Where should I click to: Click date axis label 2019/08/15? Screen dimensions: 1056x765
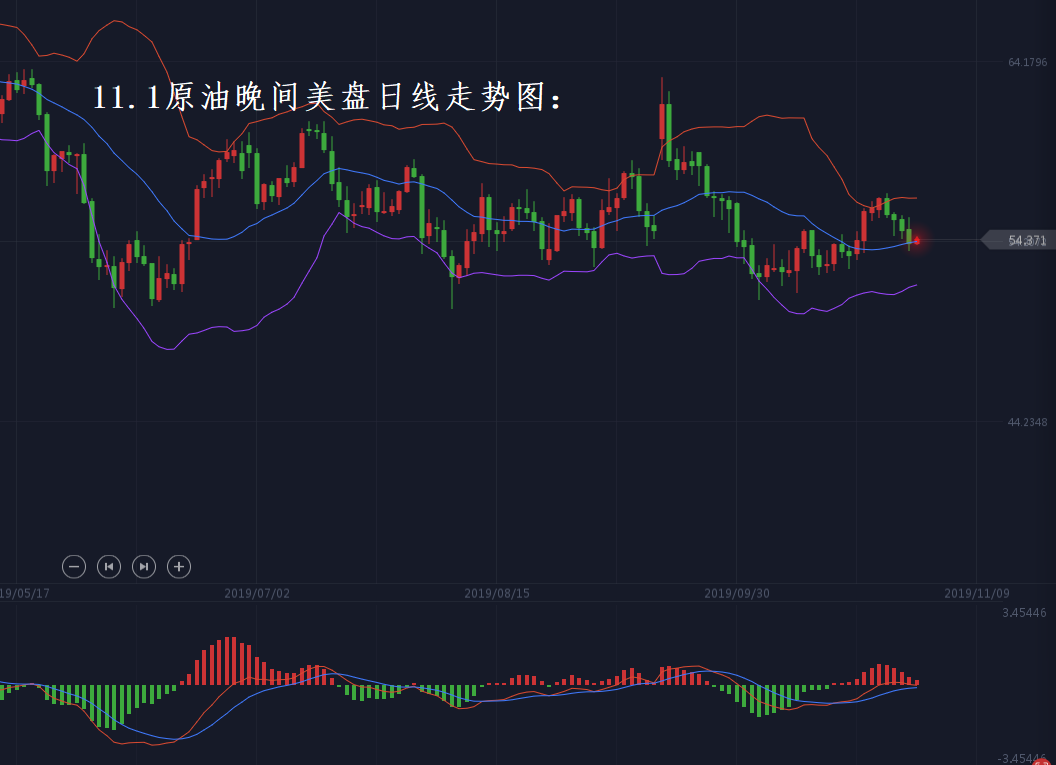[497, 593]
